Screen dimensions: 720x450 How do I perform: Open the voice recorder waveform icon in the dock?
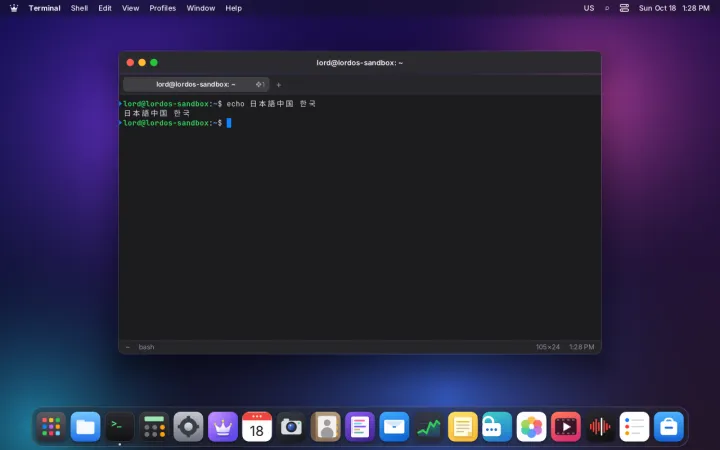point(600,427)
